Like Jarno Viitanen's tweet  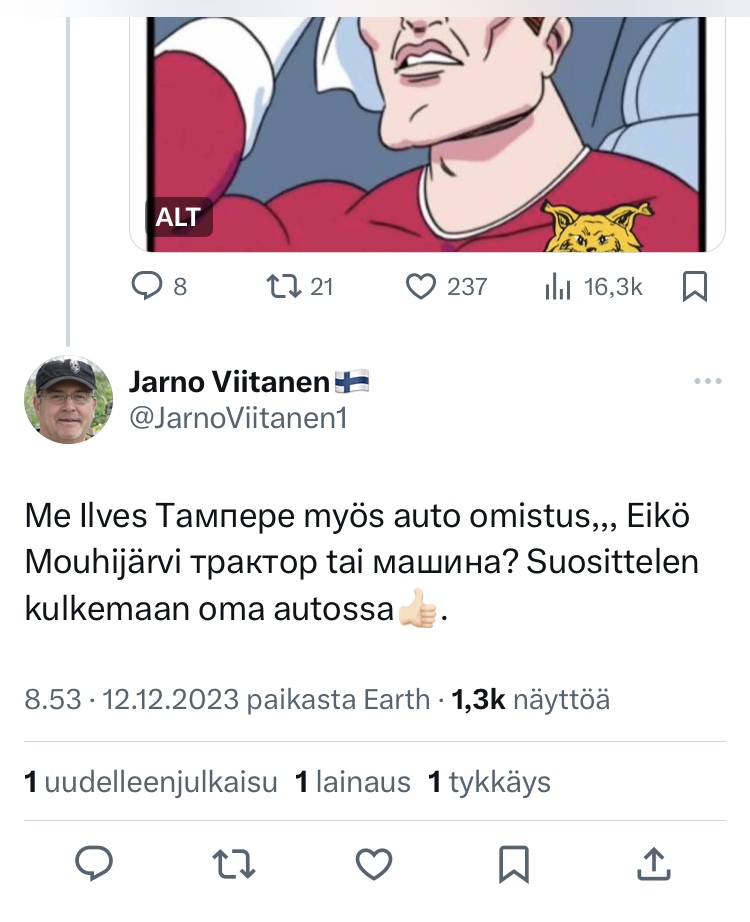(x=374, y=862)
